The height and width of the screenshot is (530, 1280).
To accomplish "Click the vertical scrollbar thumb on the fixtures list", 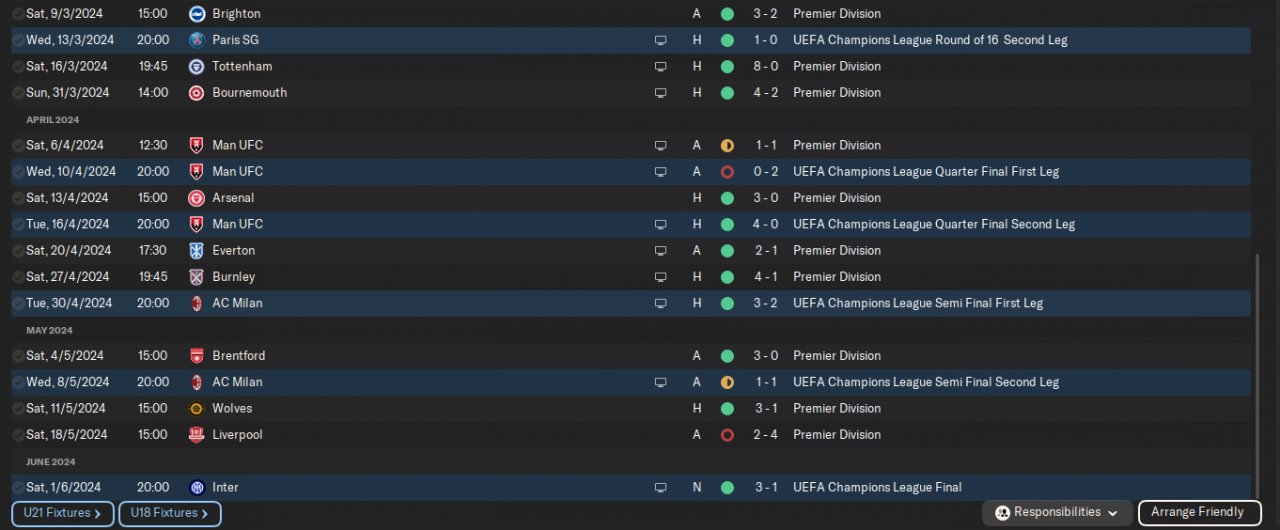I will (1258, 375).
